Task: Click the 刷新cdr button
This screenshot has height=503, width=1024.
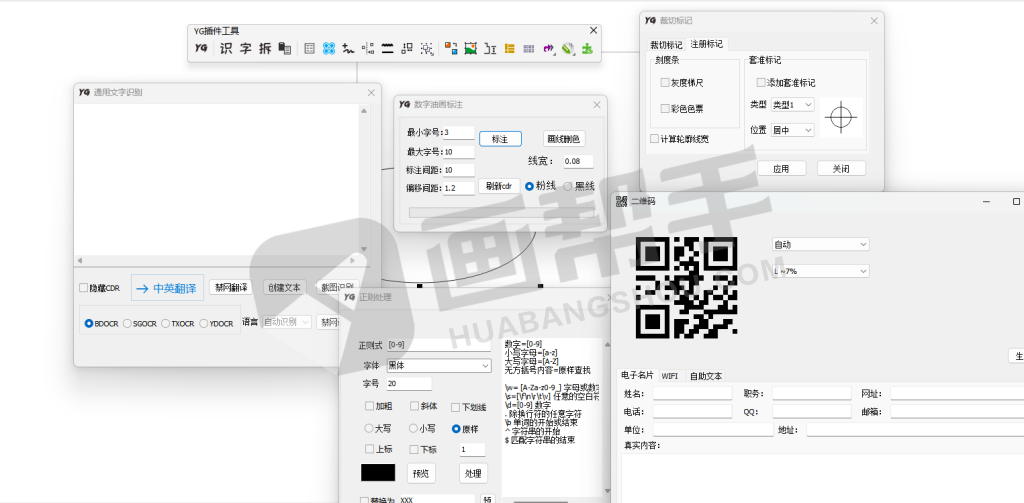Action: click(500, 186)
